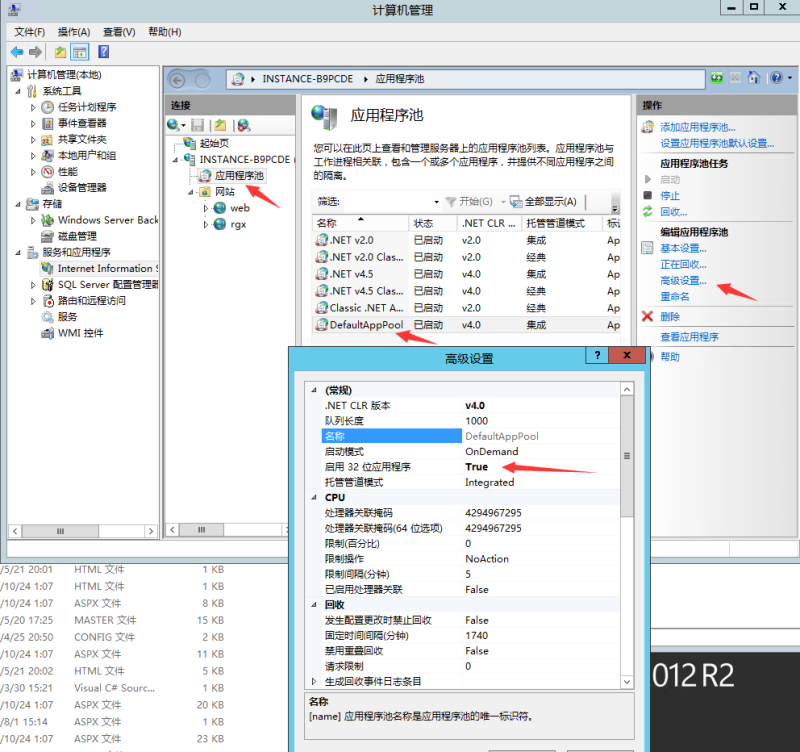800x752 pixels.
Task: Expand the 任务计划程序 tree node
Action: click(x=33, y=107)
